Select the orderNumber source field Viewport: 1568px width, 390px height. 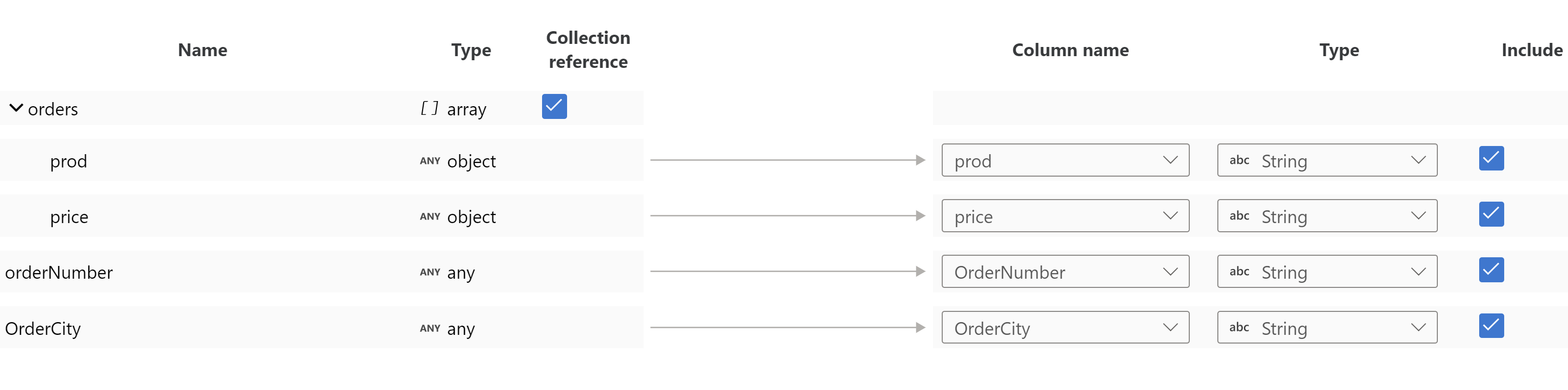click(x=59, y=273)
